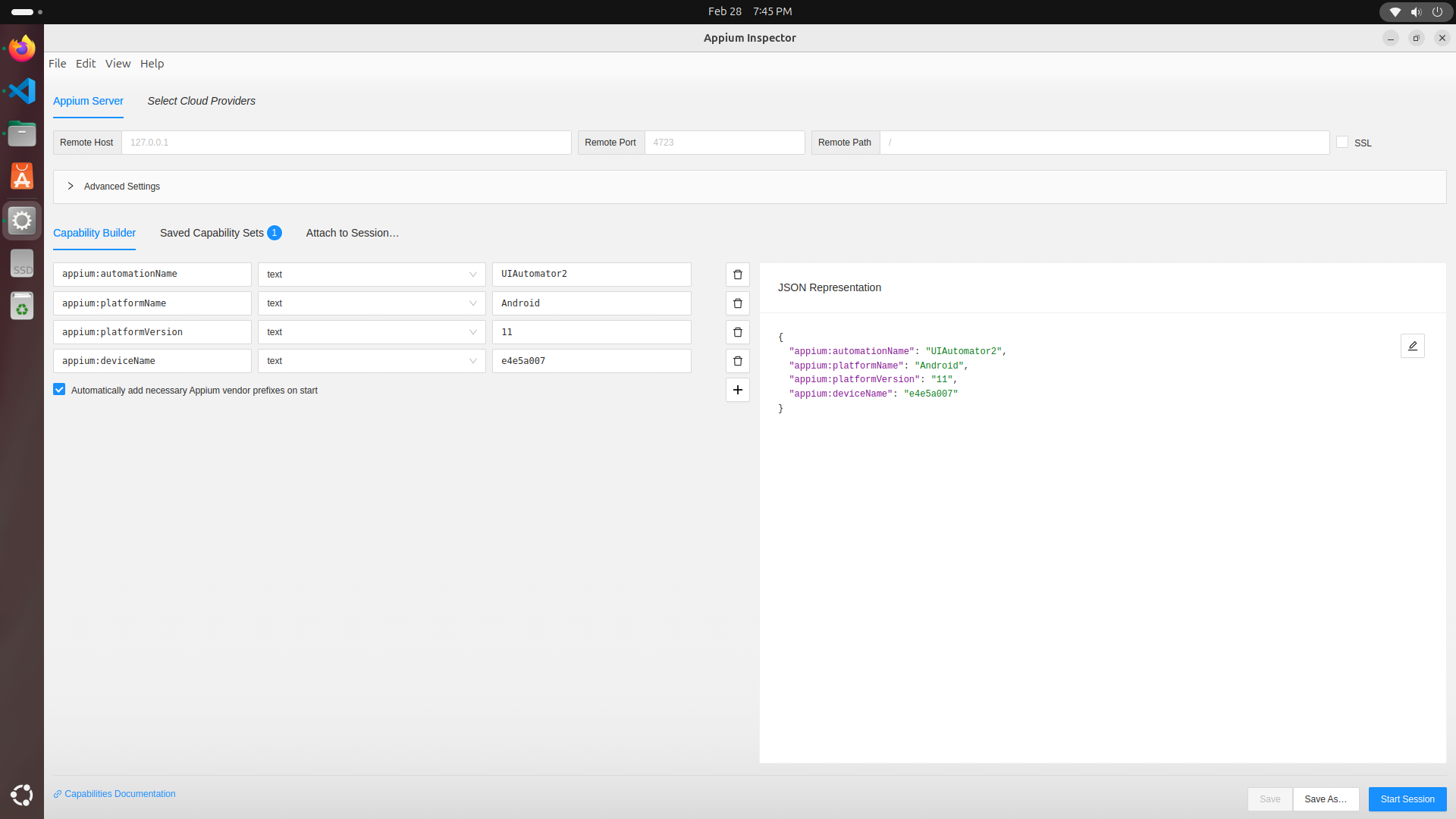1456x819 pixels.
Task: Open Visual Studio Code from dock
Action: [x=22, y=91]
